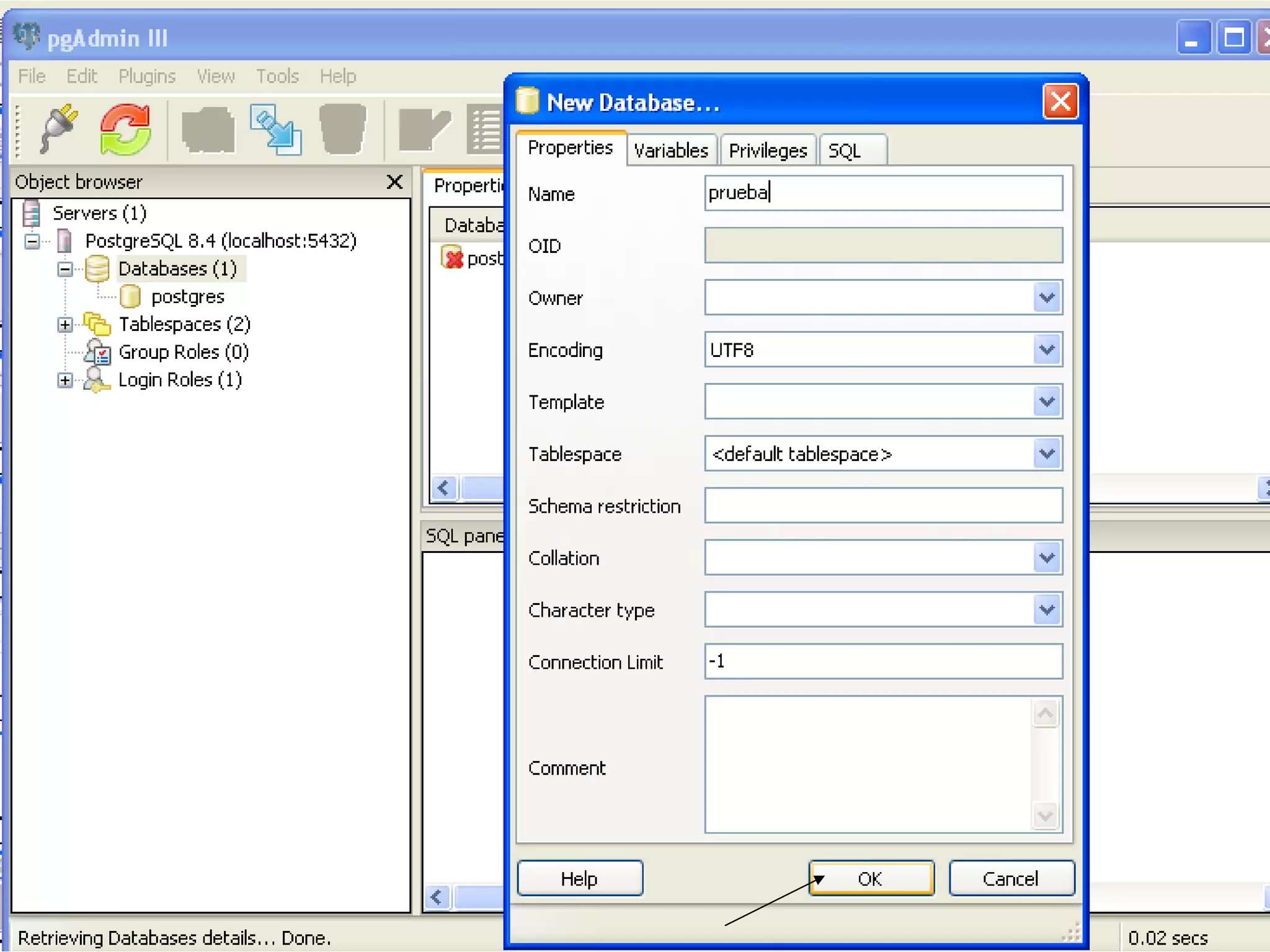1270x952 pixels.
Task: Switch to the Variables tab
Action: 671,151
